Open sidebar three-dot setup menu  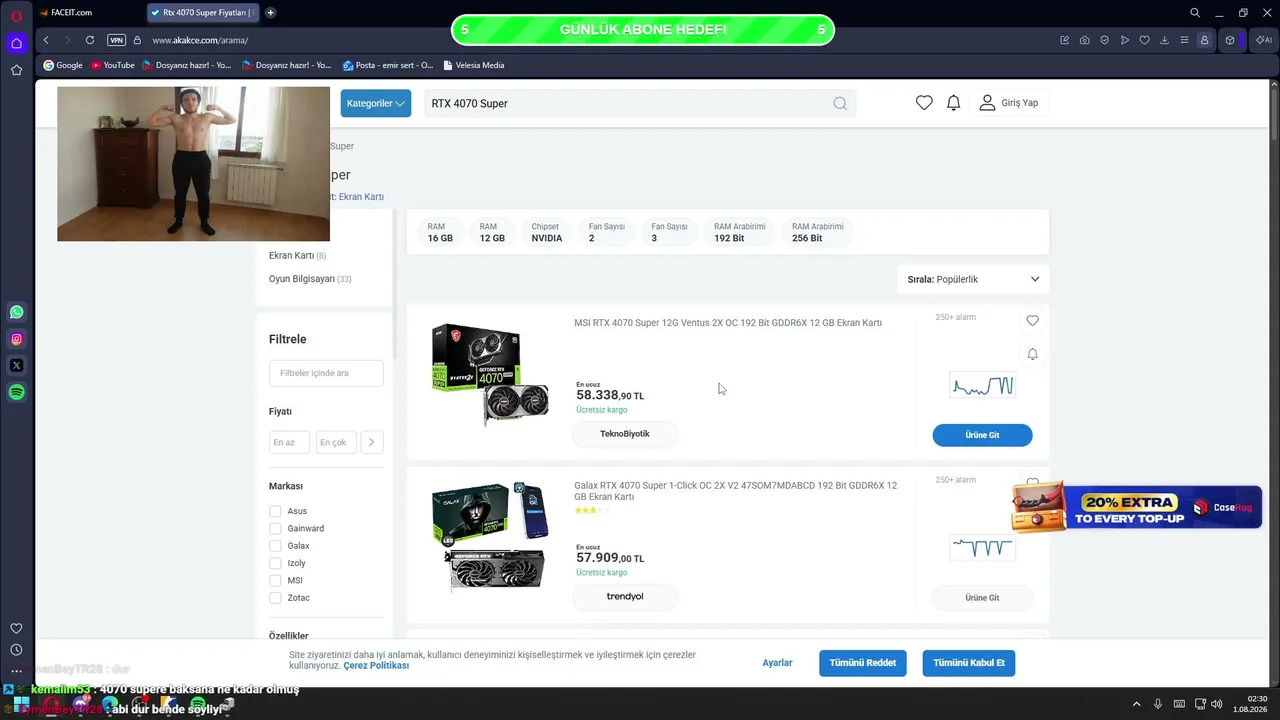click(x=16, y=671)
